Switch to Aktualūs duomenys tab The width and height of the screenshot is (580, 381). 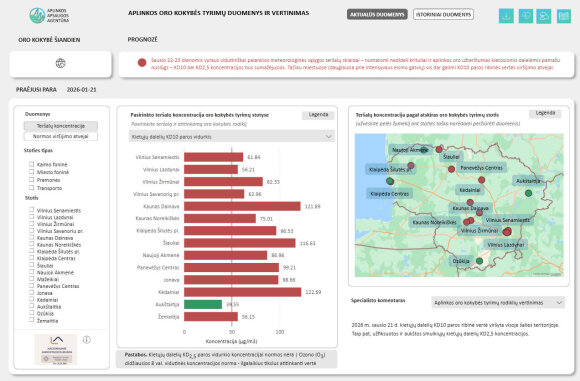[x=377, y=14]
